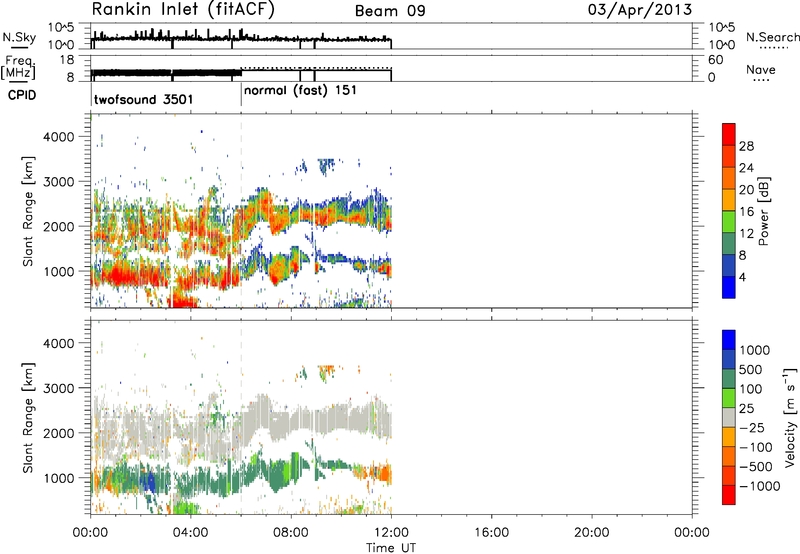Click the 'Power [dB]' colorbar label
800x554 pixels.
coord(763,211)
